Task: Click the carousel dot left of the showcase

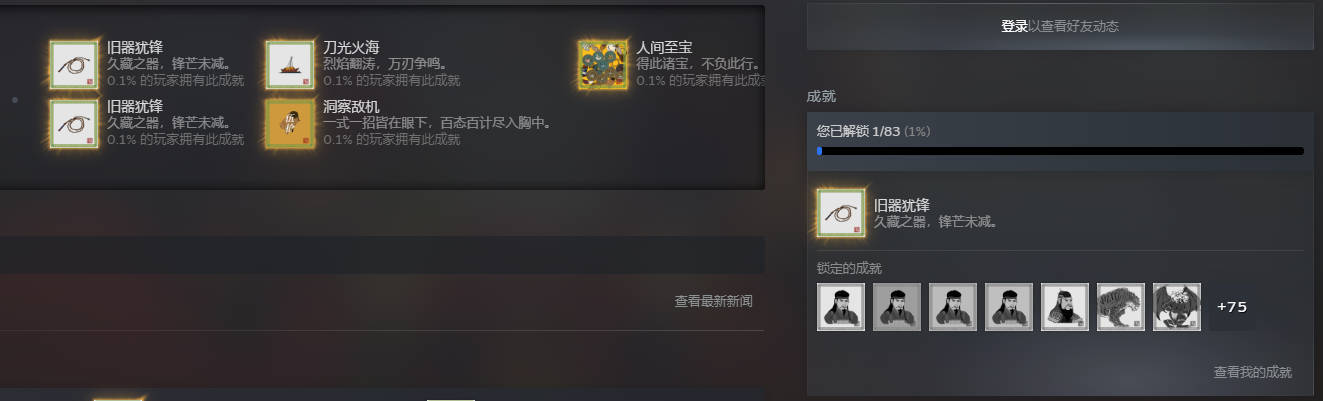Action: pyautogui.click(x=14, y=100)
